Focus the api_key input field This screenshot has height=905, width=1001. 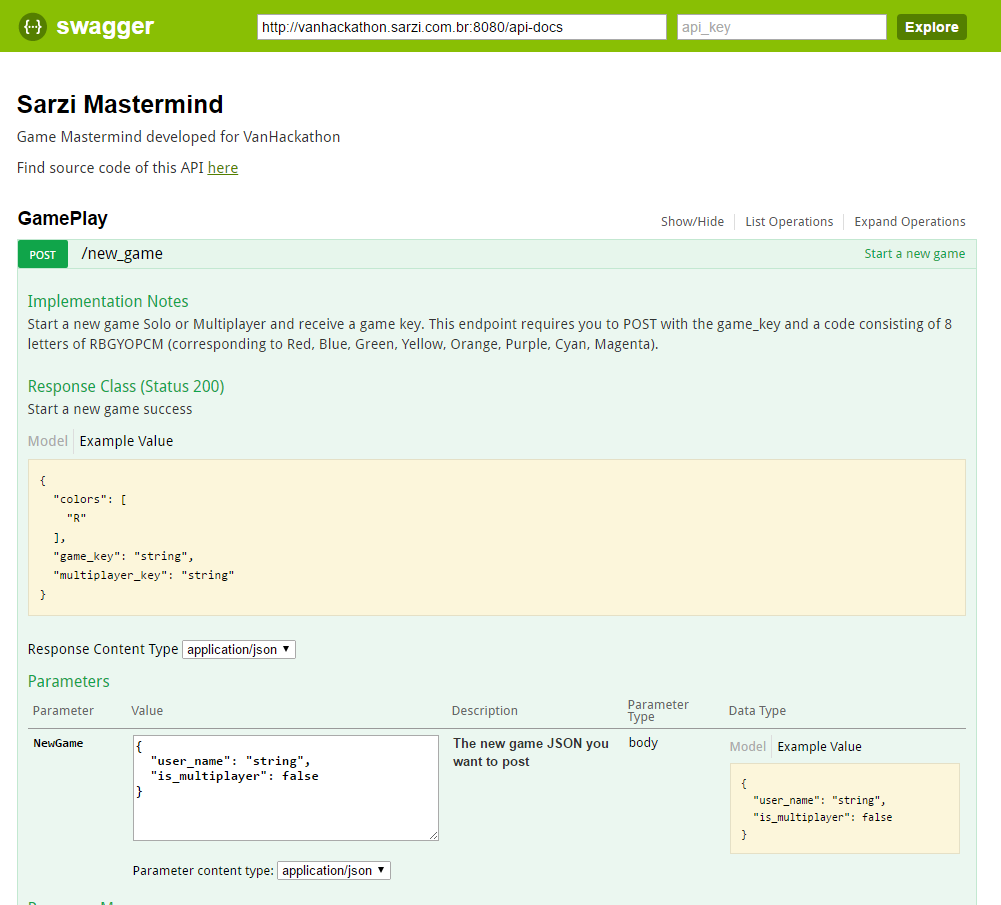point(781,27)
